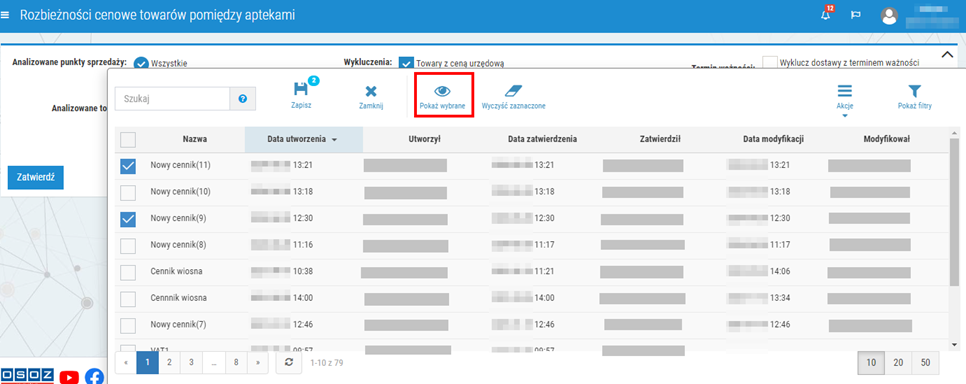Open the user profile avatar

[x=890, y=15]
